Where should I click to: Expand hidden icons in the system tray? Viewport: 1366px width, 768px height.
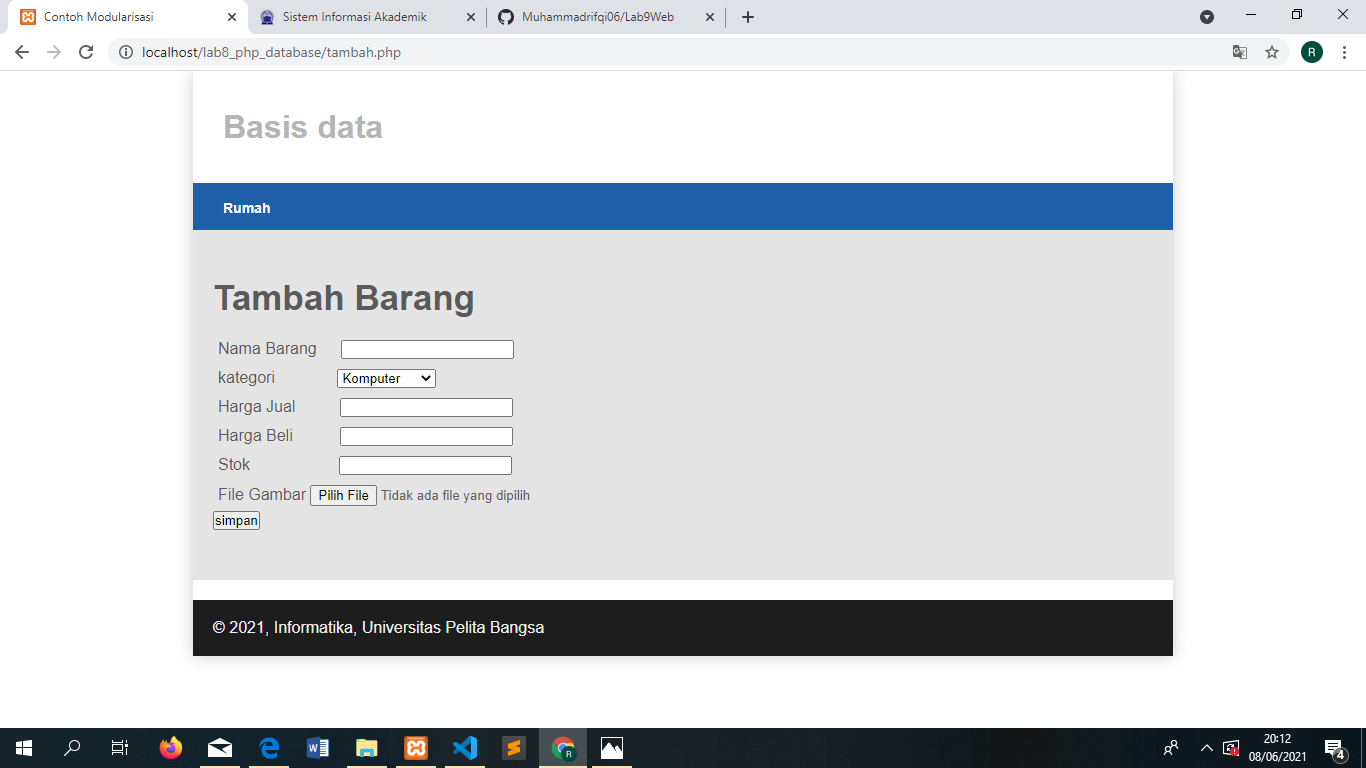(1206, 747)
